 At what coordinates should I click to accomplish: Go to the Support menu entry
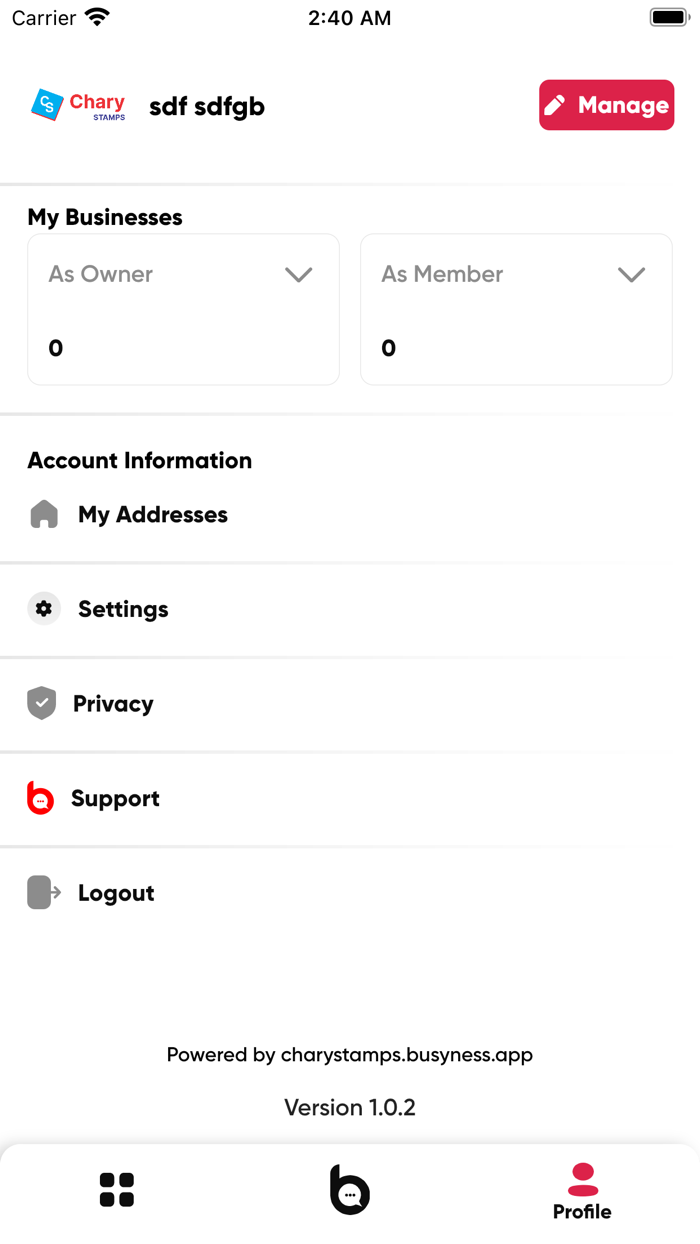[x=115, y=799]
